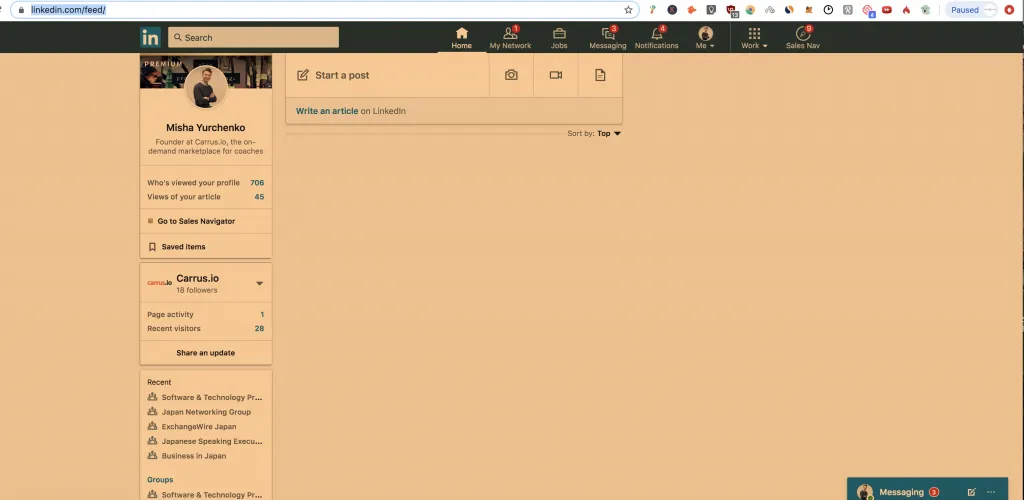
Task: Open Sales Nav compass icon
Action: pyautogui.click(x=803, y=33)
